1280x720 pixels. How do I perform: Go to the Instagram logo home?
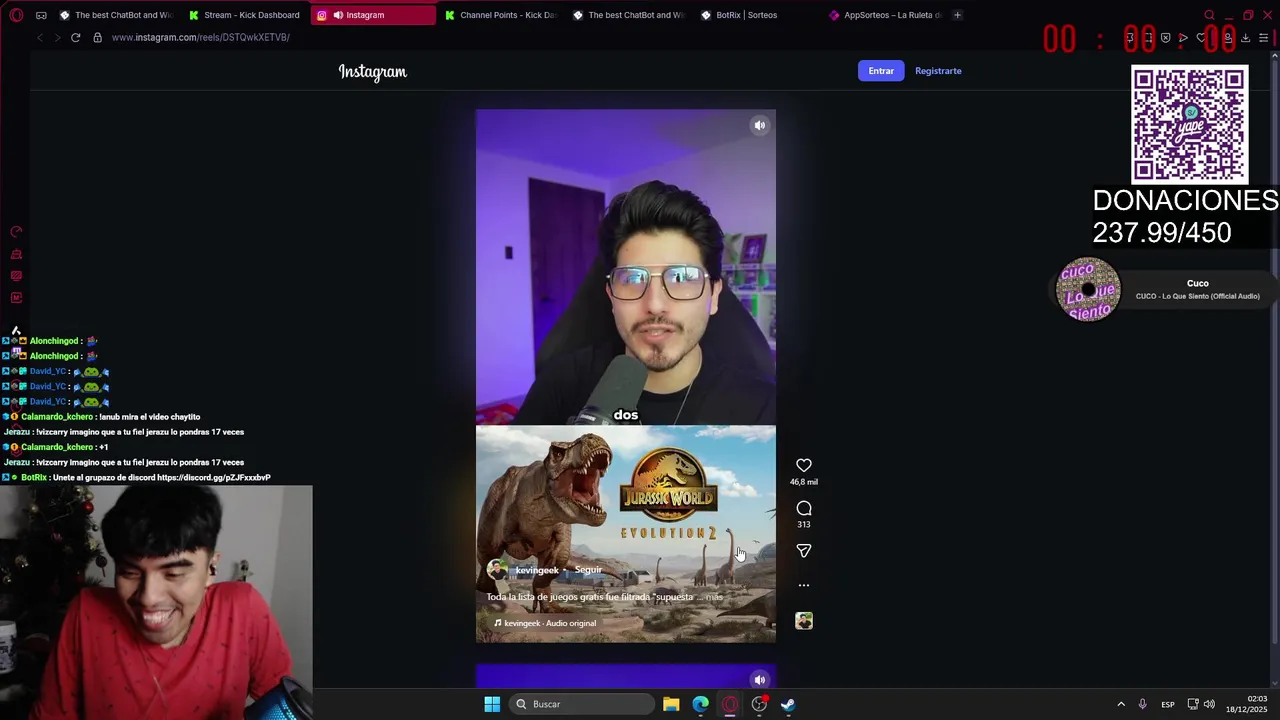tap(373, 72)
